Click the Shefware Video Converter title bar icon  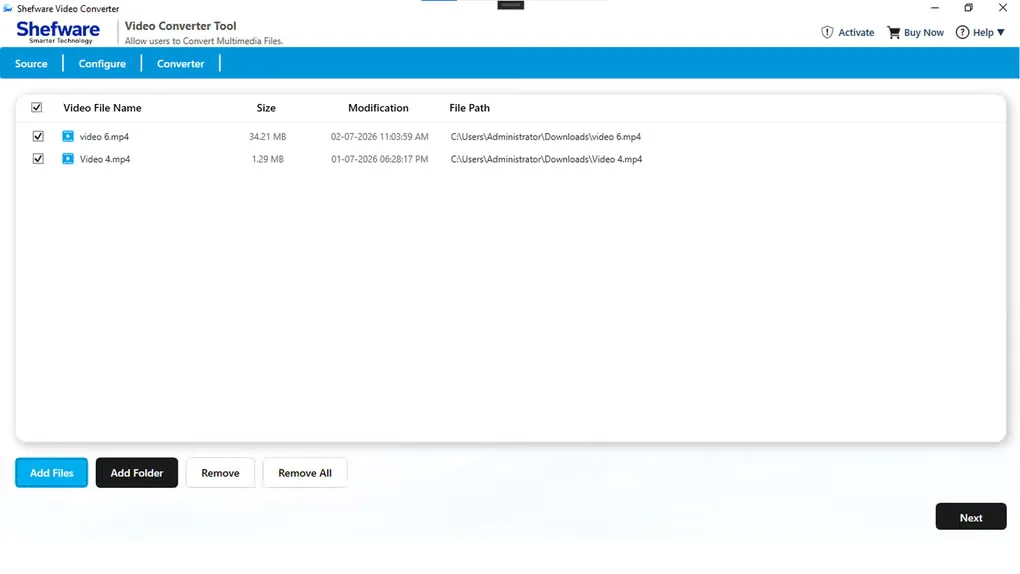[x=8, y=8]
